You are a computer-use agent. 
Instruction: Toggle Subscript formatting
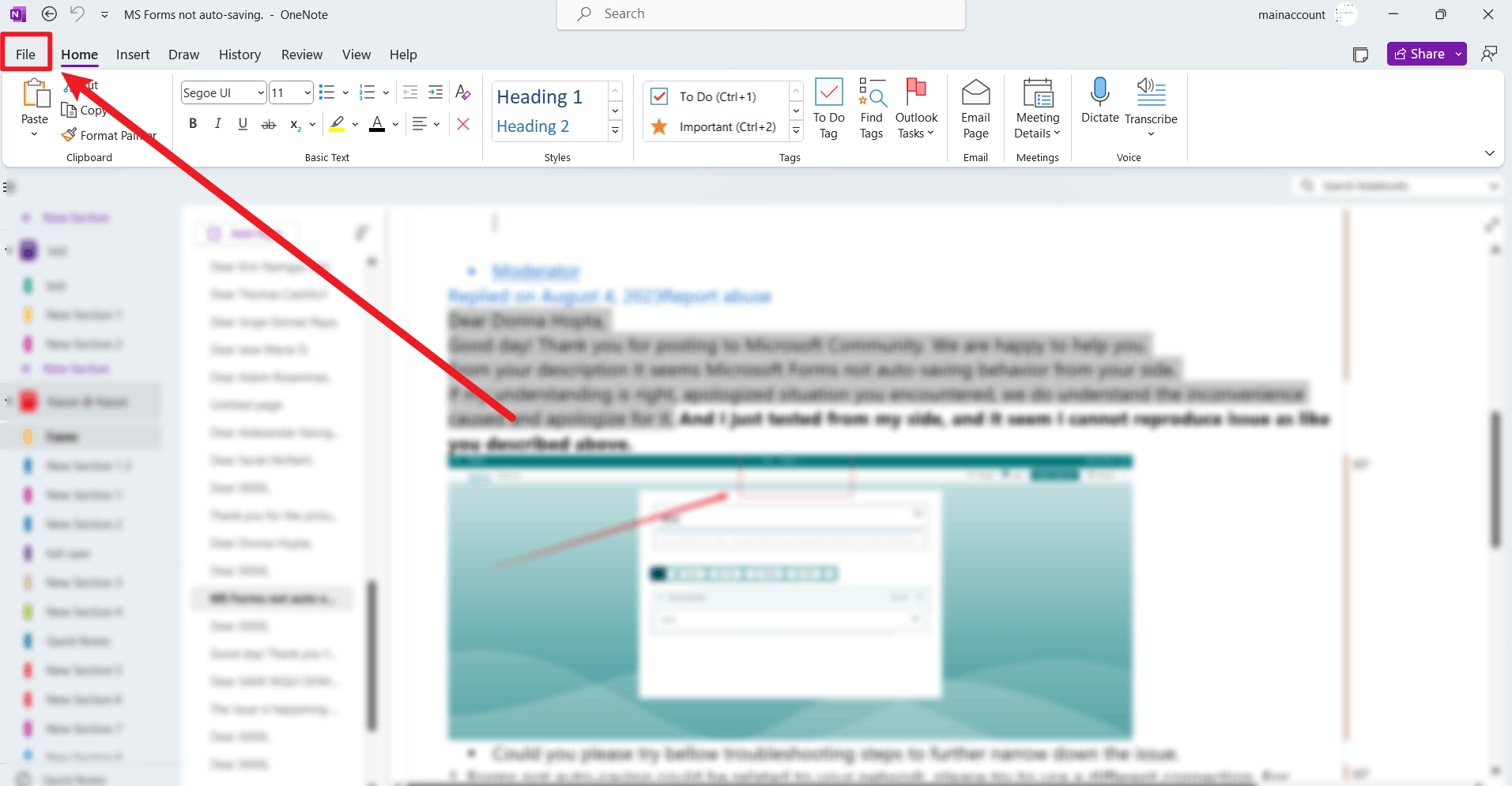[x=295, y=124]
